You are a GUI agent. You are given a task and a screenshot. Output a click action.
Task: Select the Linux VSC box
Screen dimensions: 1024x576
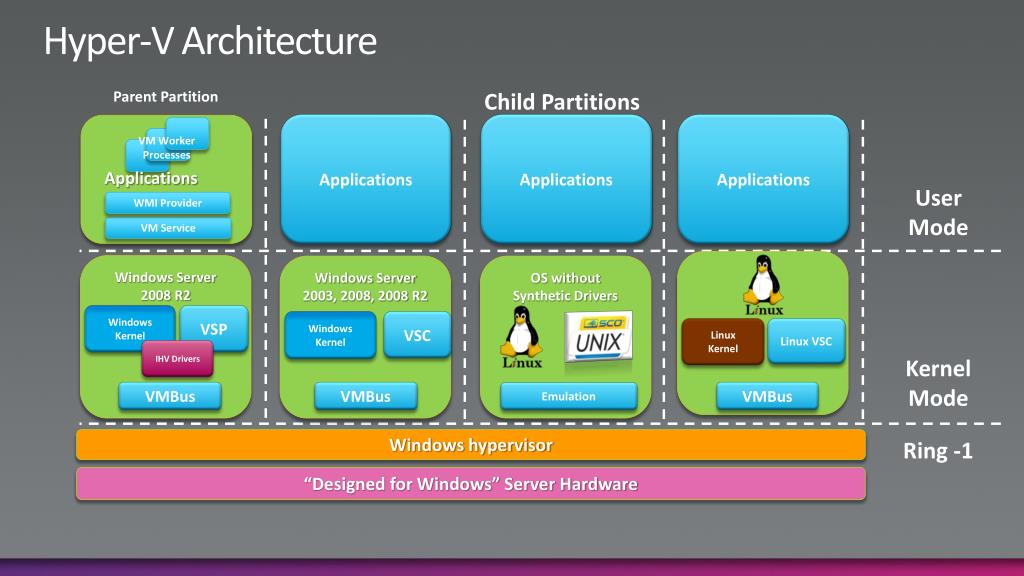pyautogui.click(x=806, y=342)
